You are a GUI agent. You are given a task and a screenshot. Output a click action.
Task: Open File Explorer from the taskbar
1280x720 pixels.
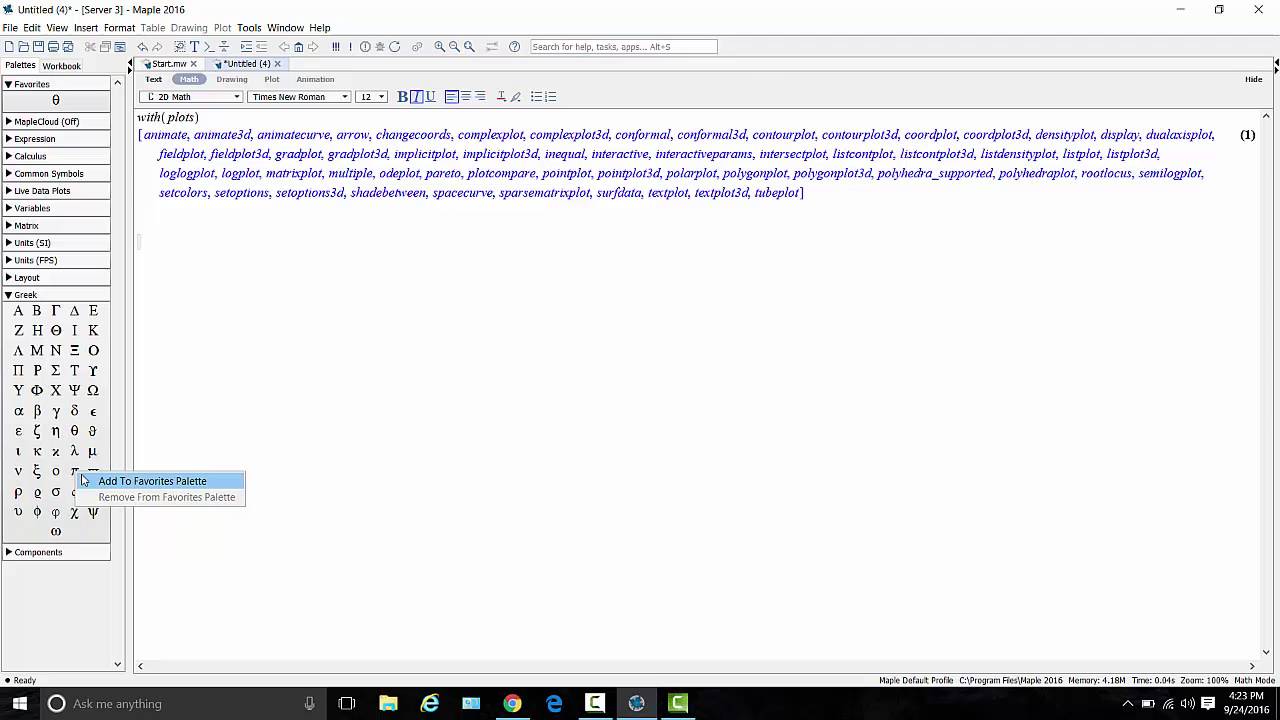[x=388, y=703]
